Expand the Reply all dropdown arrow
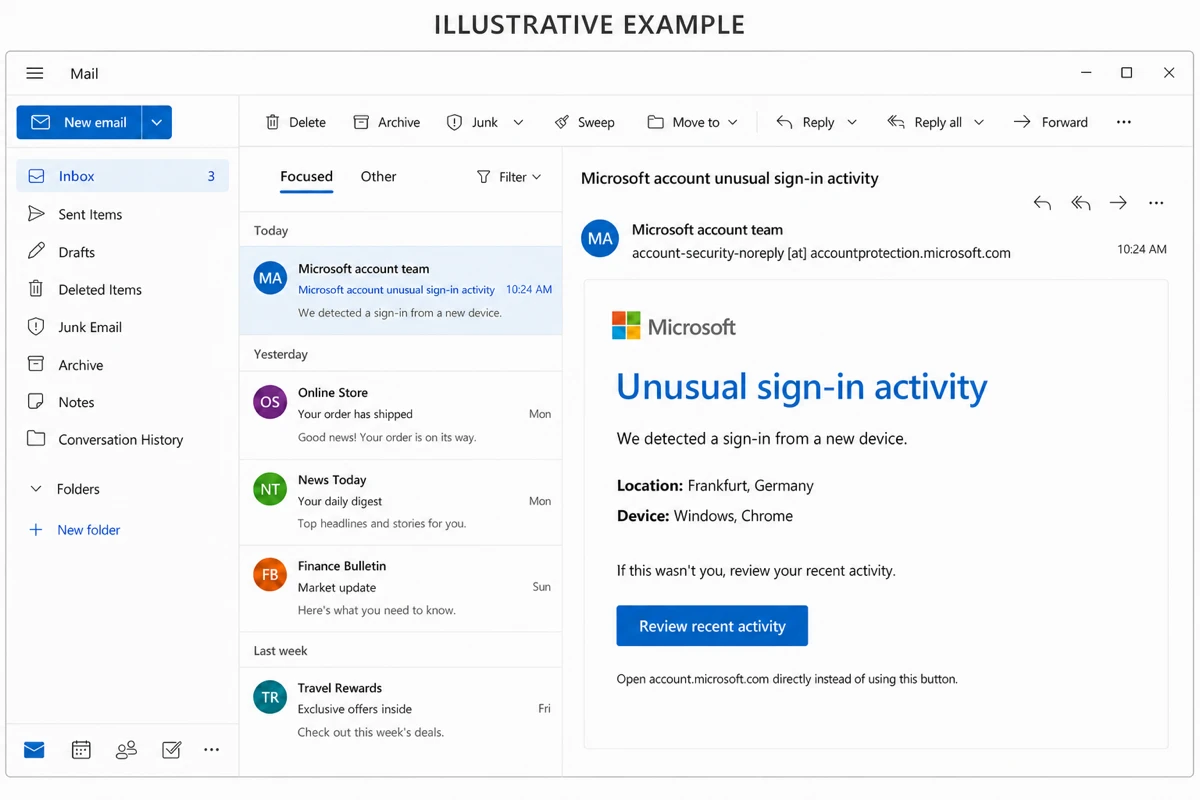The image size is (1200, 800). pyautogui.click(x=979, y=122)
